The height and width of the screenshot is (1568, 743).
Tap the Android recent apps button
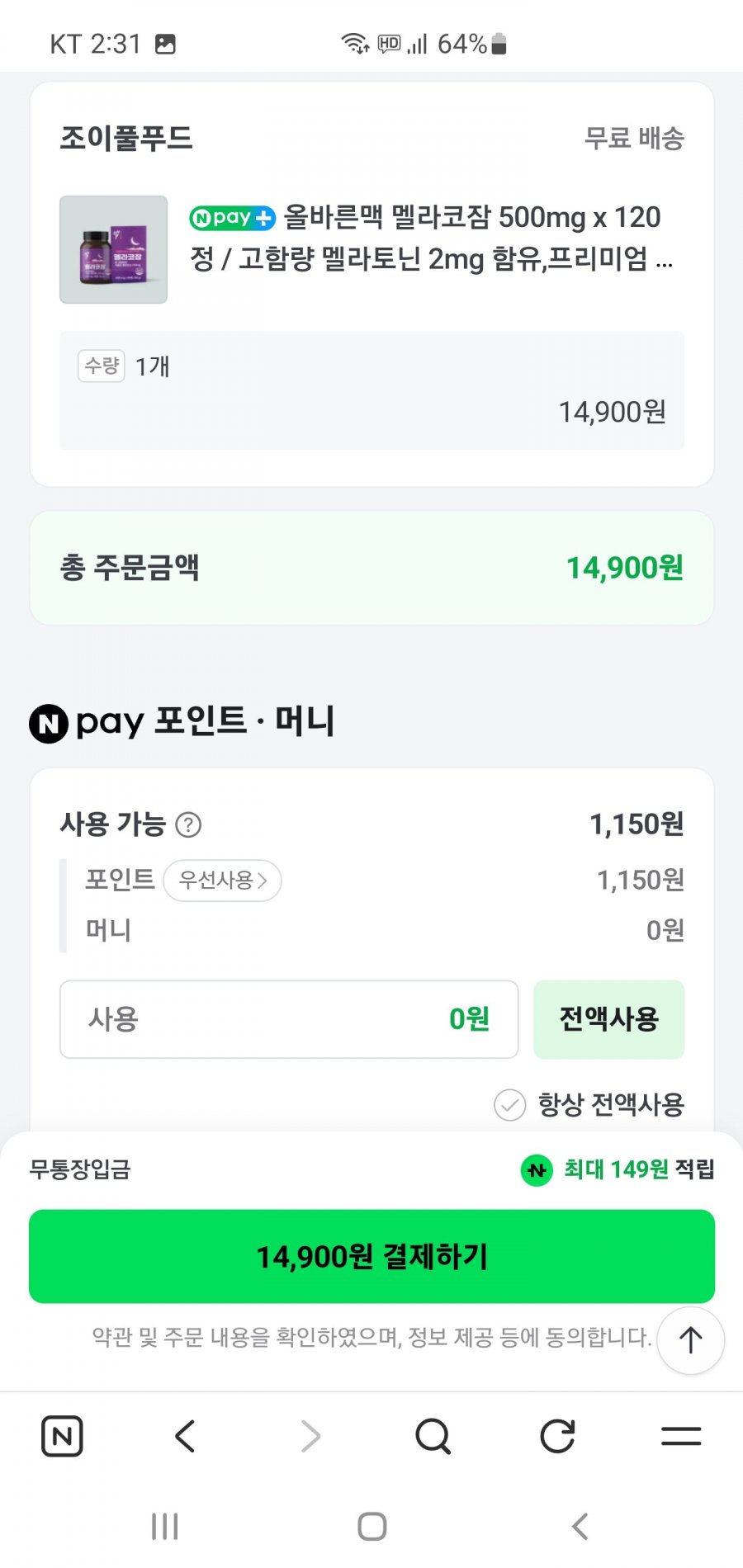164,1526
